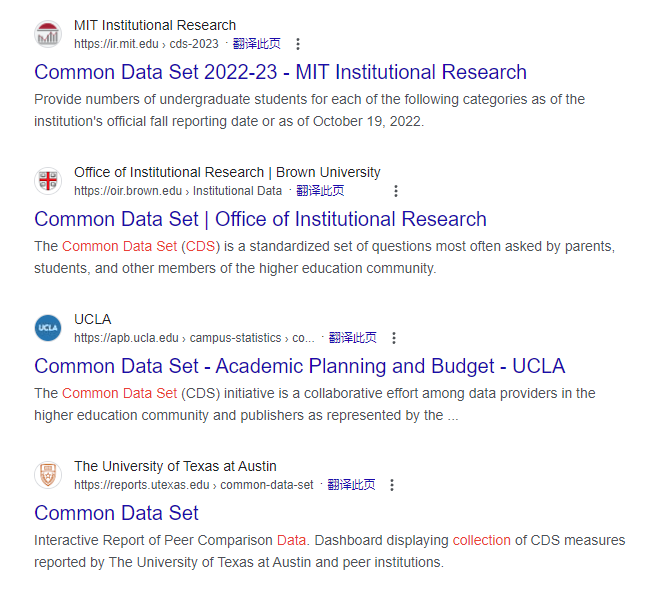The height and width of the screenshot is (596, 662).
Task: Open Brown Office of Institutional Research result
Action: click(x=260, y=219)
